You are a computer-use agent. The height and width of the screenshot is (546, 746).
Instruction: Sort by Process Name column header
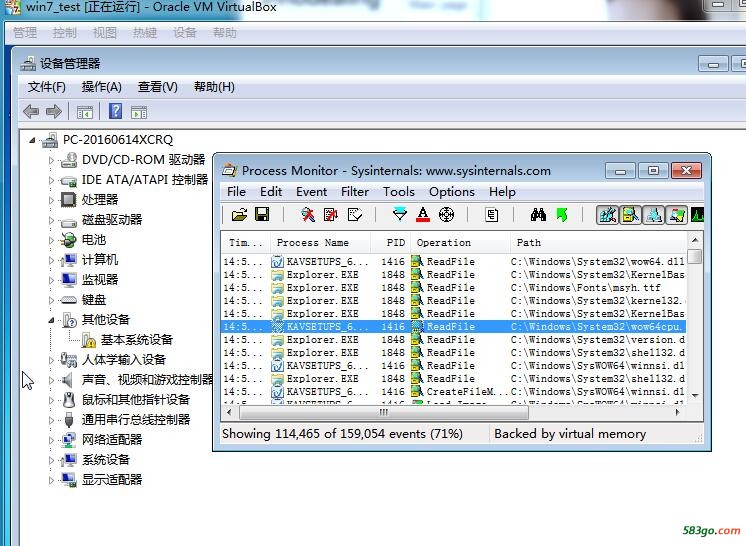(320, 243)
